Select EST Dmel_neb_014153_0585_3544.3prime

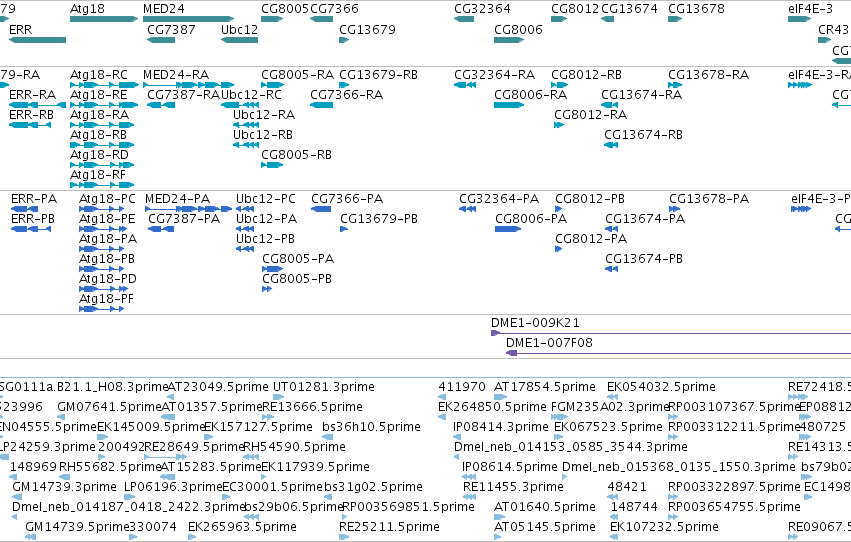pyautogui.click(x=571, y=448)
